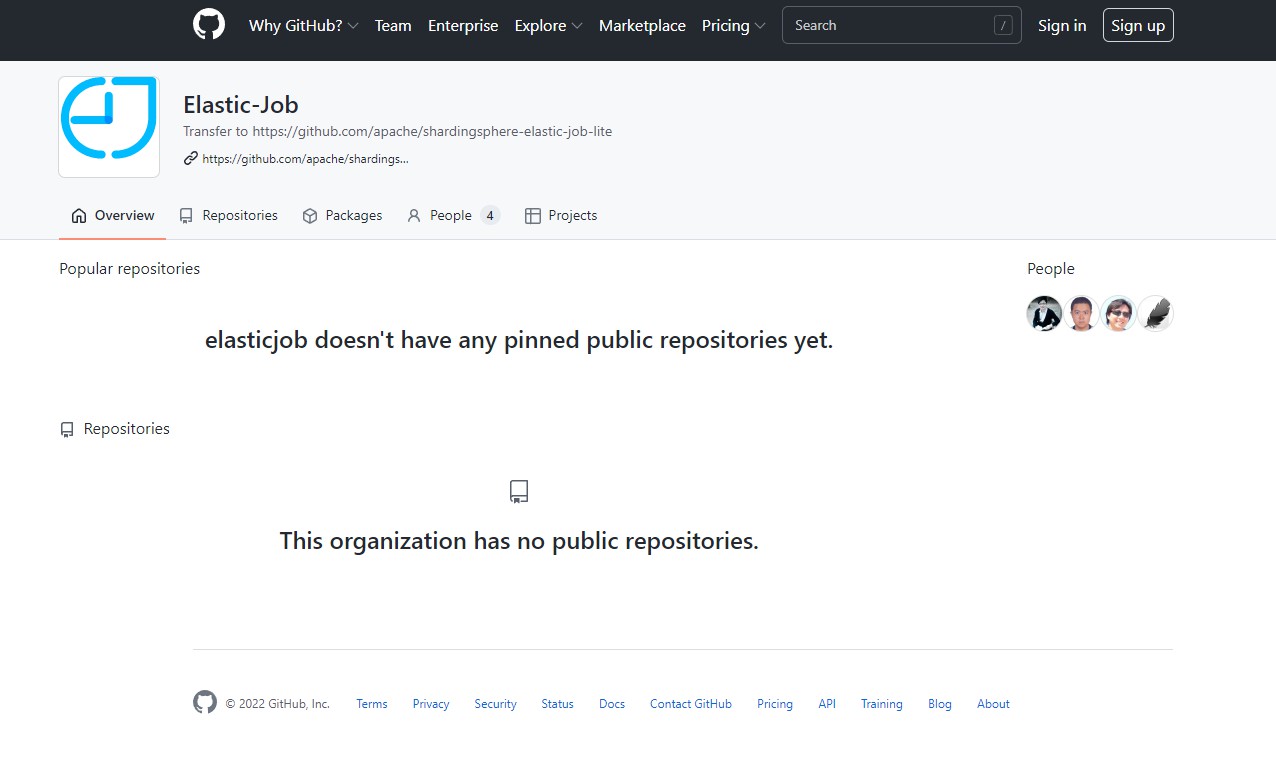The width and height of the screenshot is (1276, 783).
Task: Open API link in footer
Action: [x=827, y=704]
